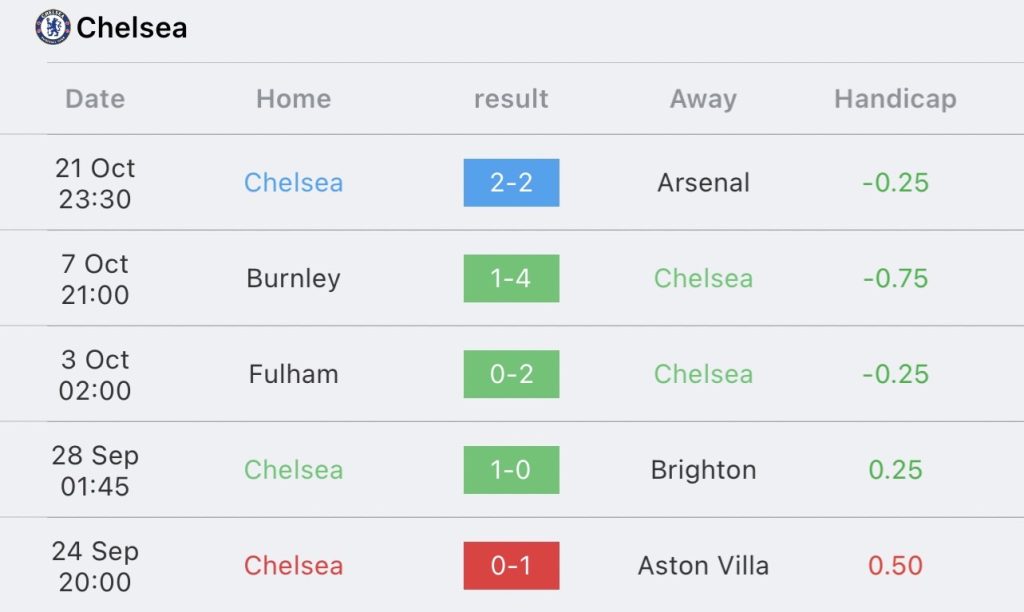Open the green 0-2 result badge
1024x612 pixels.
click(x=511, y=374)
